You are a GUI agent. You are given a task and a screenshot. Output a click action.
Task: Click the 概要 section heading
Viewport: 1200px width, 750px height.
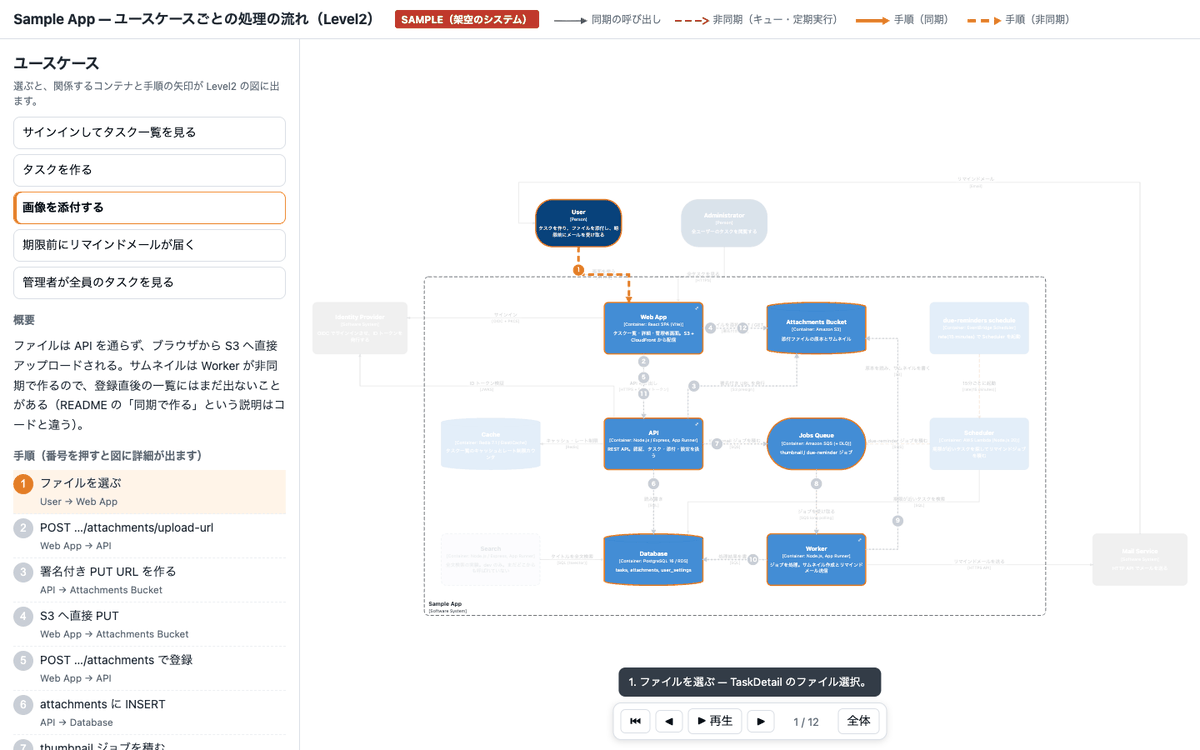pyautogui.click(x=24, y=320)
